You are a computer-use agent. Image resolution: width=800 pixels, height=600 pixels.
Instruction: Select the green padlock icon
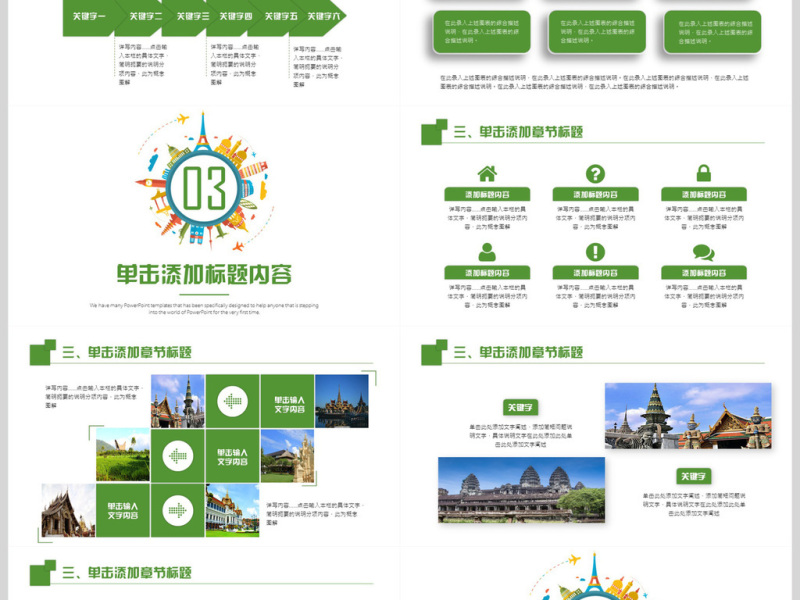point(704,173)
